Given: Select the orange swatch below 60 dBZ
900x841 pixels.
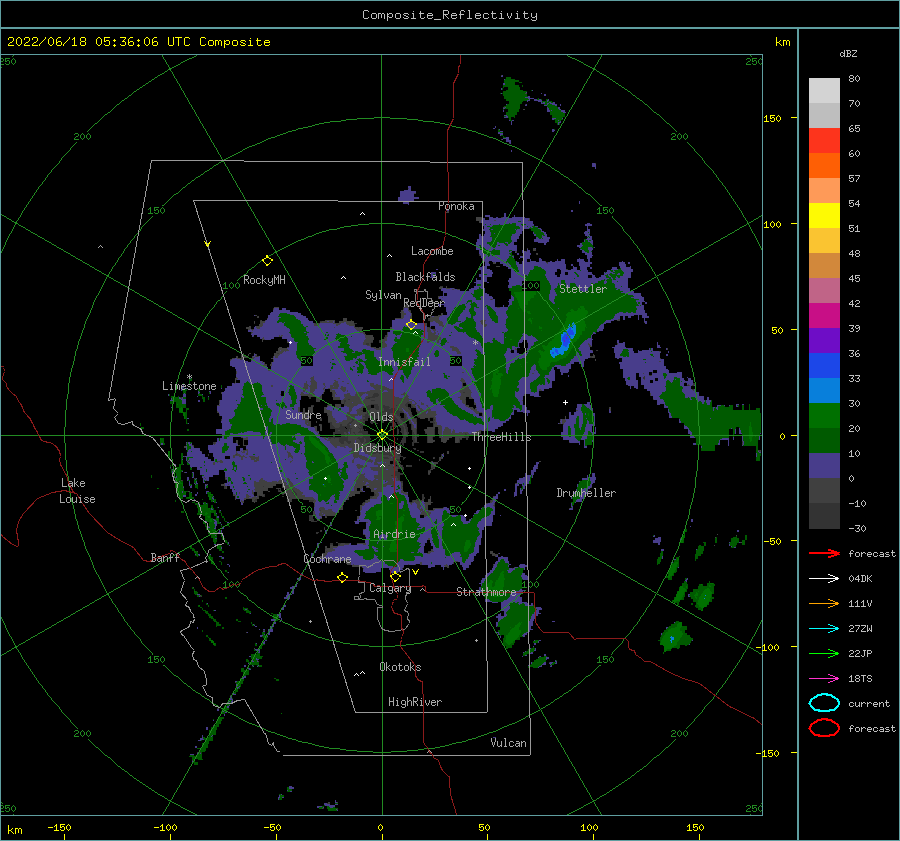Looking at the screenshot, I should tap(824, 166).
